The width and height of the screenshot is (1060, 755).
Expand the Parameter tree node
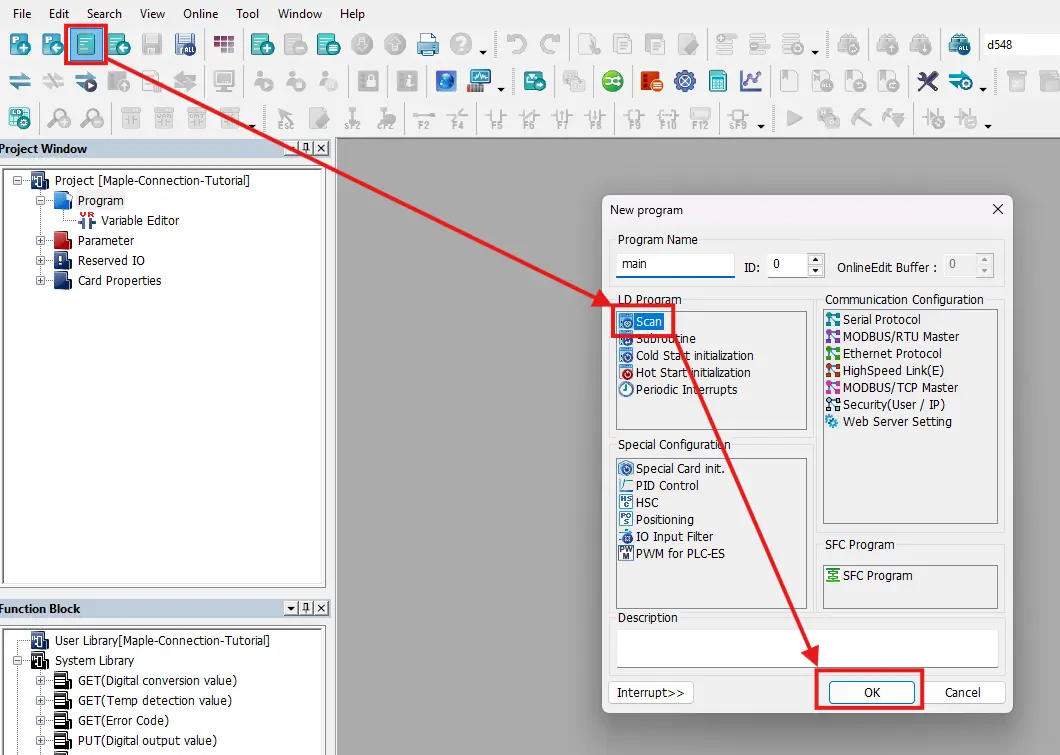click(40, 240)
